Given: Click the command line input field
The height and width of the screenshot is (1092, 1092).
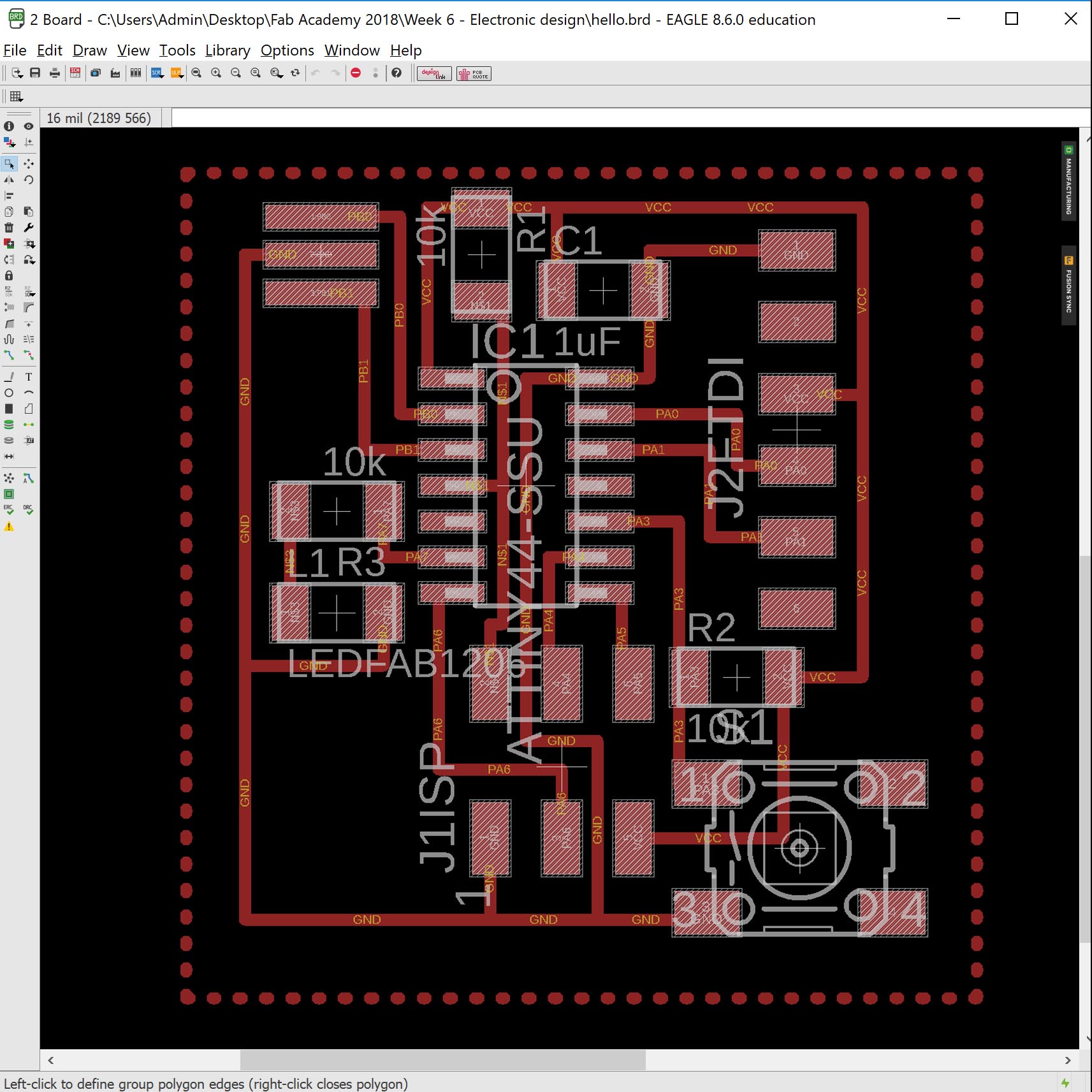Looking at the screenshot, I should pos(630,118).
